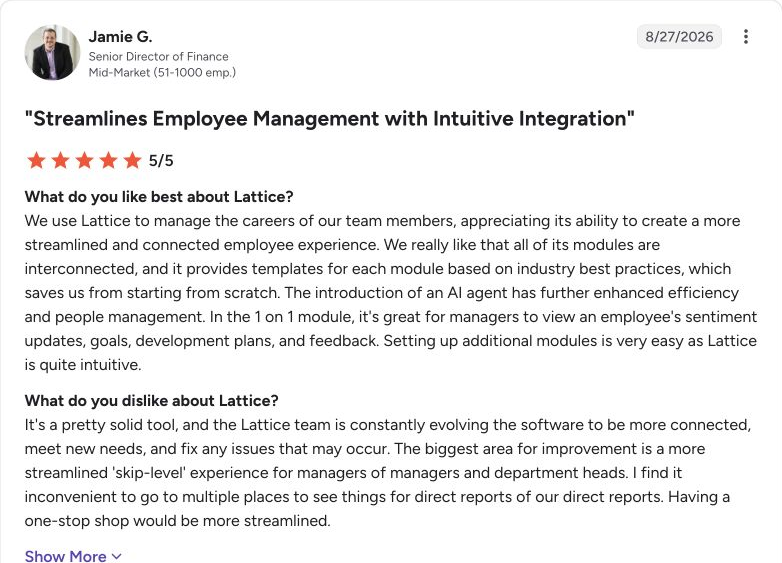Click the 8/27/2026 date badge
Viewport: 782px width, 563px height.
(679, 36)
